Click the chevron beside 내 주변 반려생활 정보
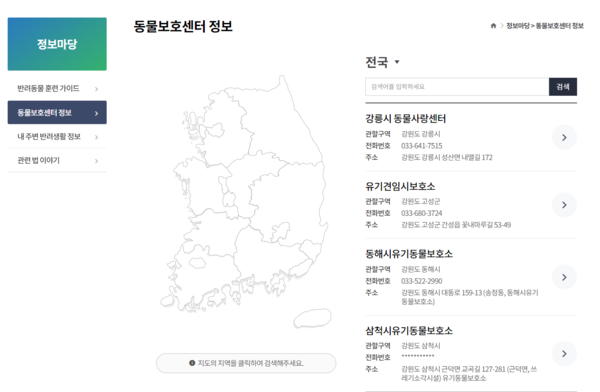This screenshot has width=600, height=392. [96, 137]
